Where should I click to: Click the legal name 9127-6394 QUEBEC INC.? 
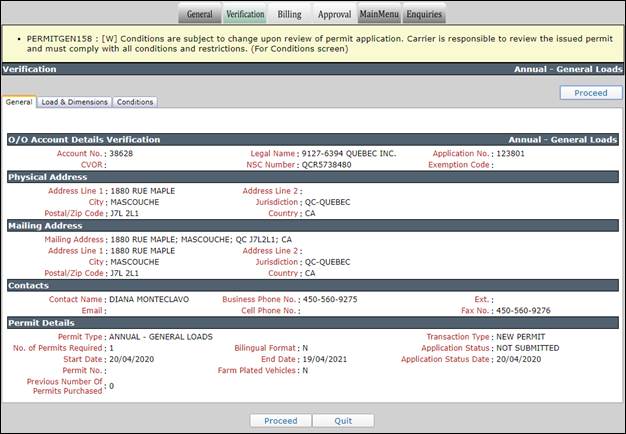coord(349,153)
